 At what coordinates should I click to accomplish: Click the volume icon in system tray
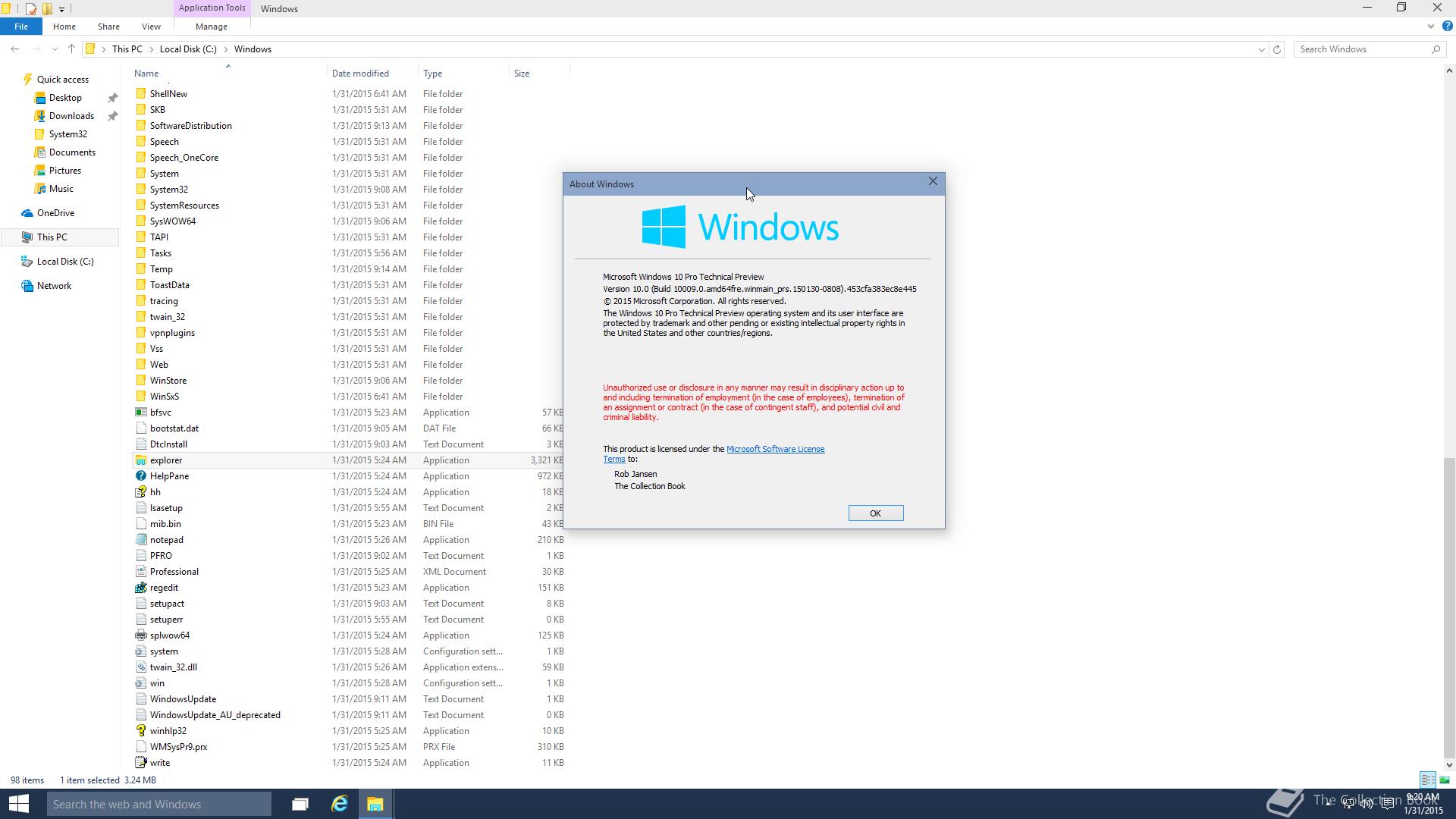point(1367,804)
